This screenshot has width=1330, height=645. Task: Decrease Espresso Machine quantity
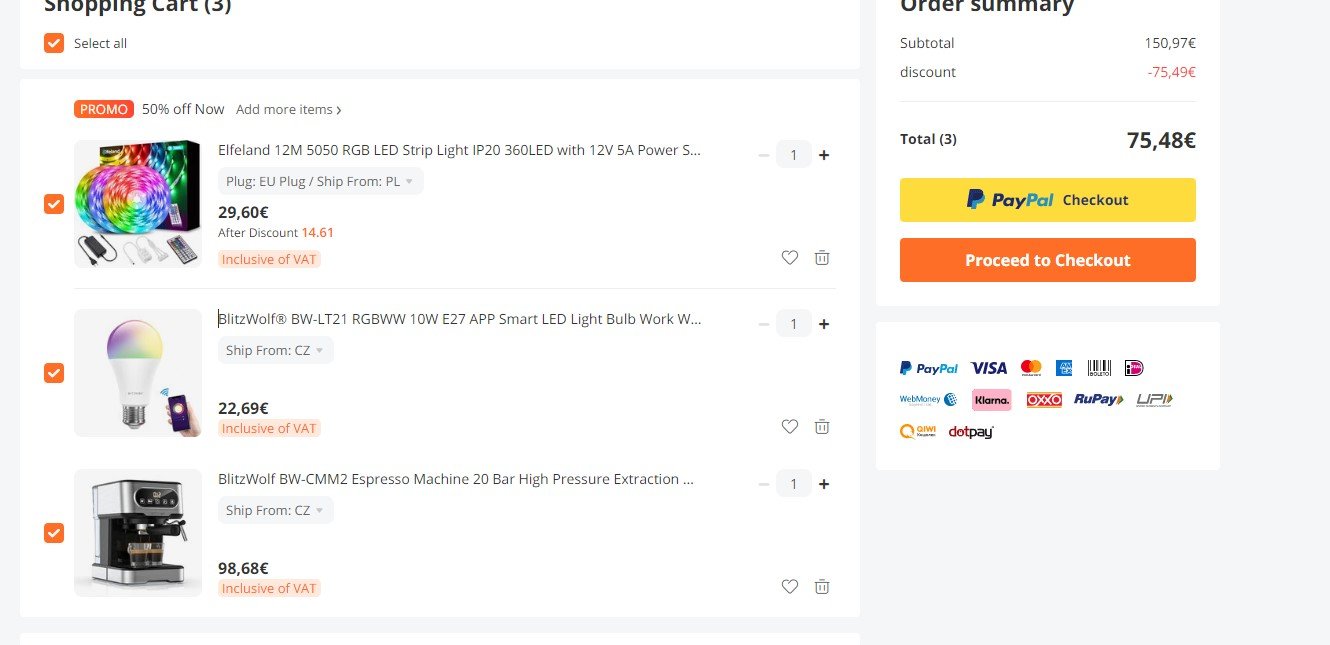pyautogui.click(x=764, y=484)
